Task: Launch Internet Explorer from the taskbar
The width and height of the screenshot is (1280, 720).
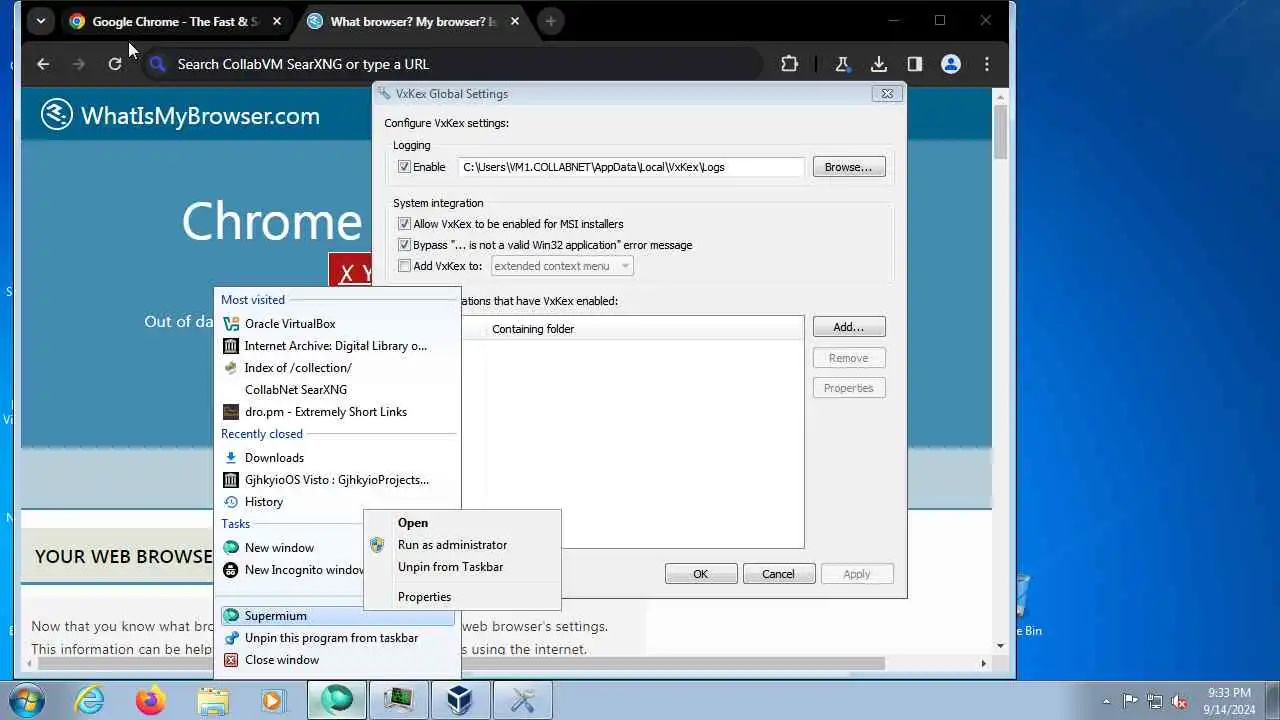Action: coord(90,700)
